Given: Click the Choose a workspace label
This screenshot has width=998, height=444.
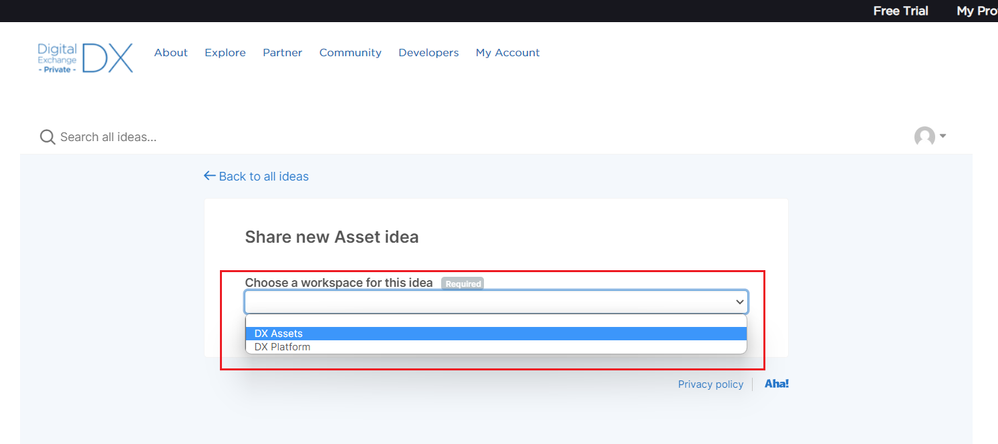Looking at the screenshot, I should tap(339, 282).
